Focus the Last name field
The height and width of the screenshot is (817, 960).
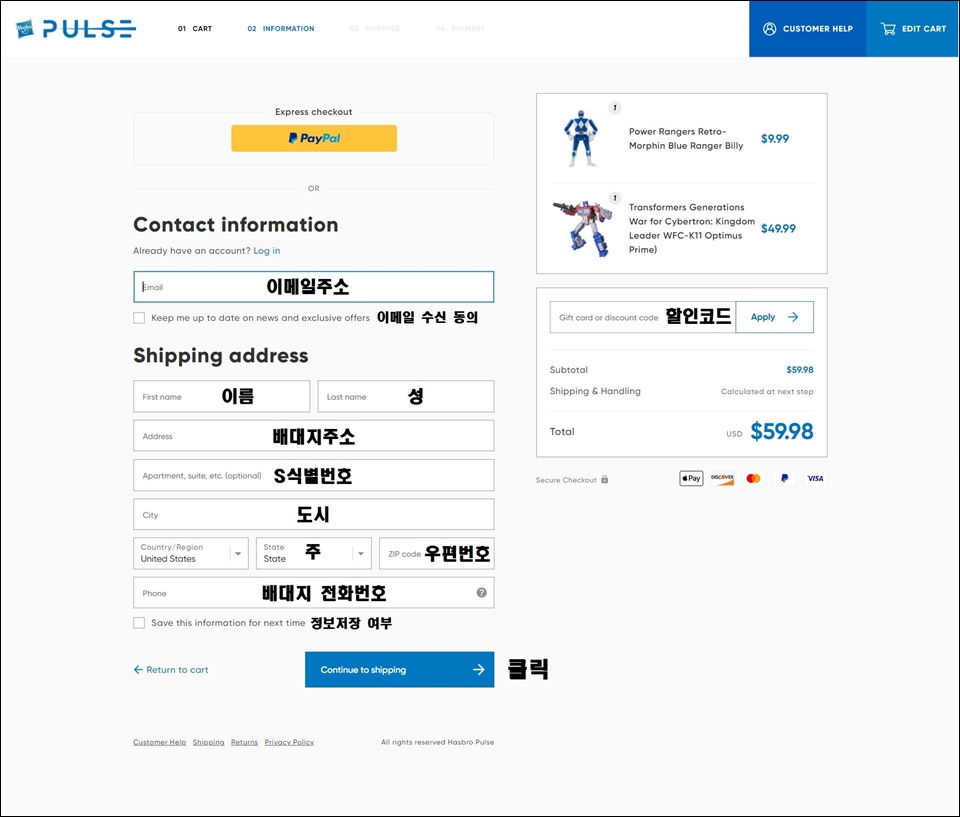click(406, 396)
